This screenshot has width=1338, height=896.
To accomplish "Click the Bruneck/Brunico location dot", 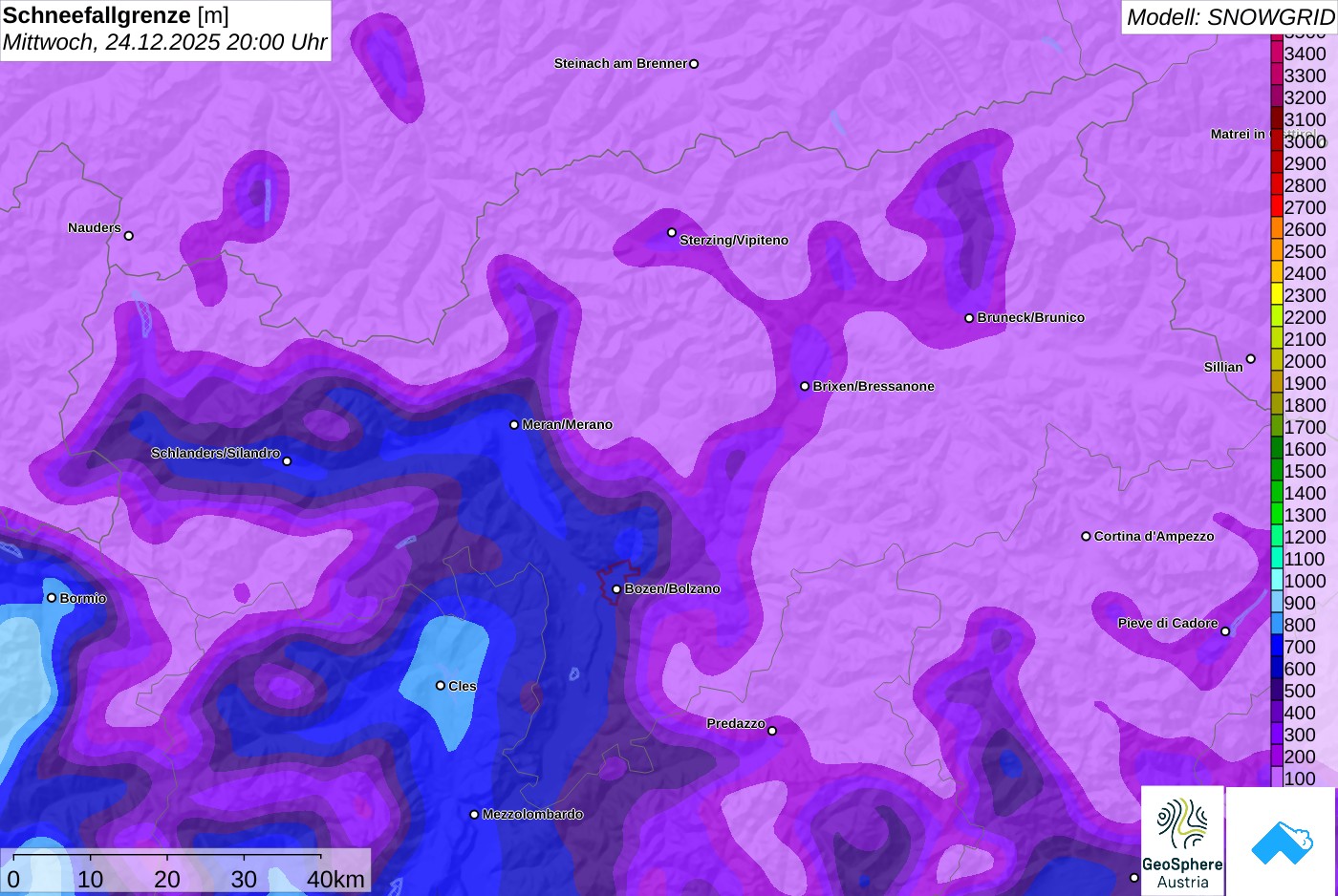I will pos(969,318).
